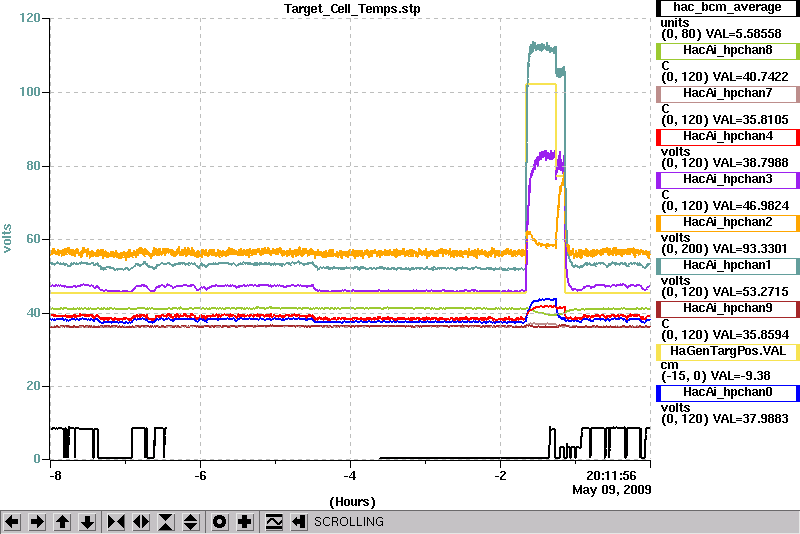Click the VAL=35.8594 readout
Viewport: 800px width, 534px height.
(751, 335)
